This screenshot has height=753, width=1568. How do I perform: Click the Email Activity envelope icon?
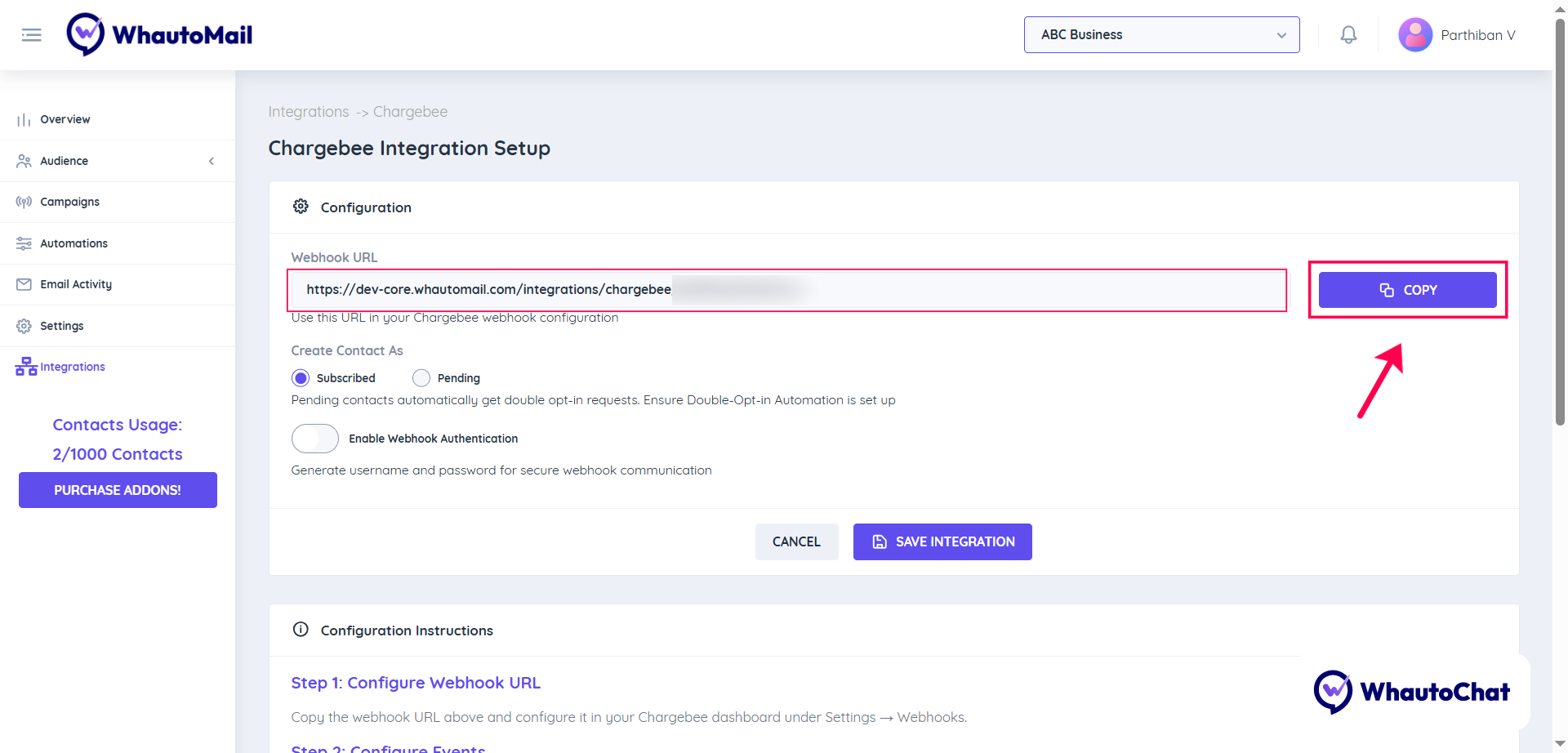[23, 283]
